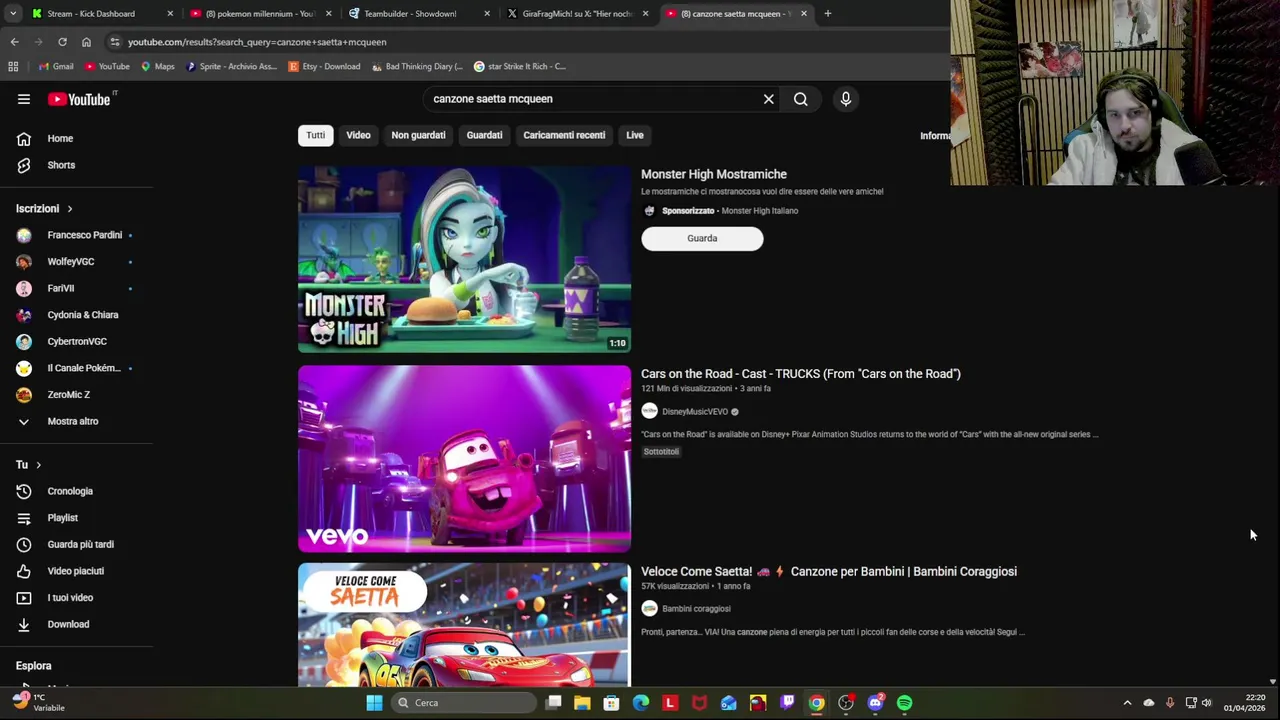Open the Etsy - Download bookmark
Viewport: 1280px width, 720px height.
[324, 66]
